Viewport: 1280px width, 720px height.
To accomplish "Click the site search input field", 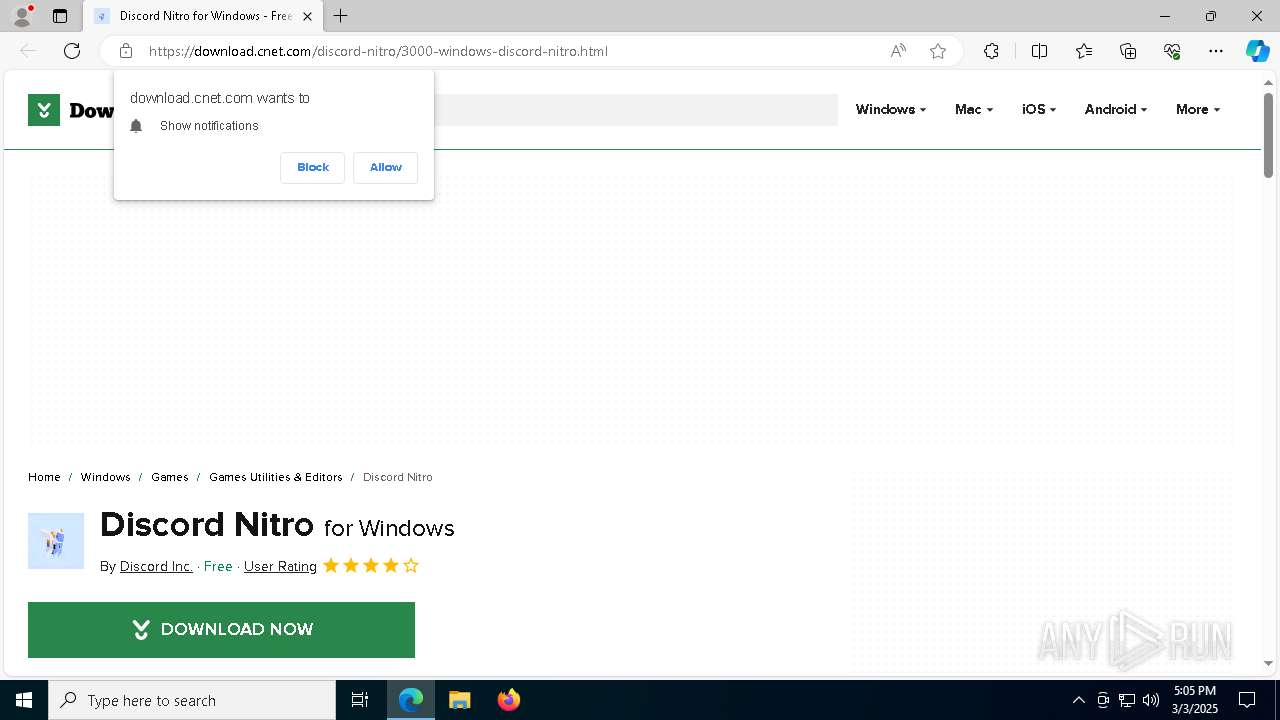I will tap(636, 110).
